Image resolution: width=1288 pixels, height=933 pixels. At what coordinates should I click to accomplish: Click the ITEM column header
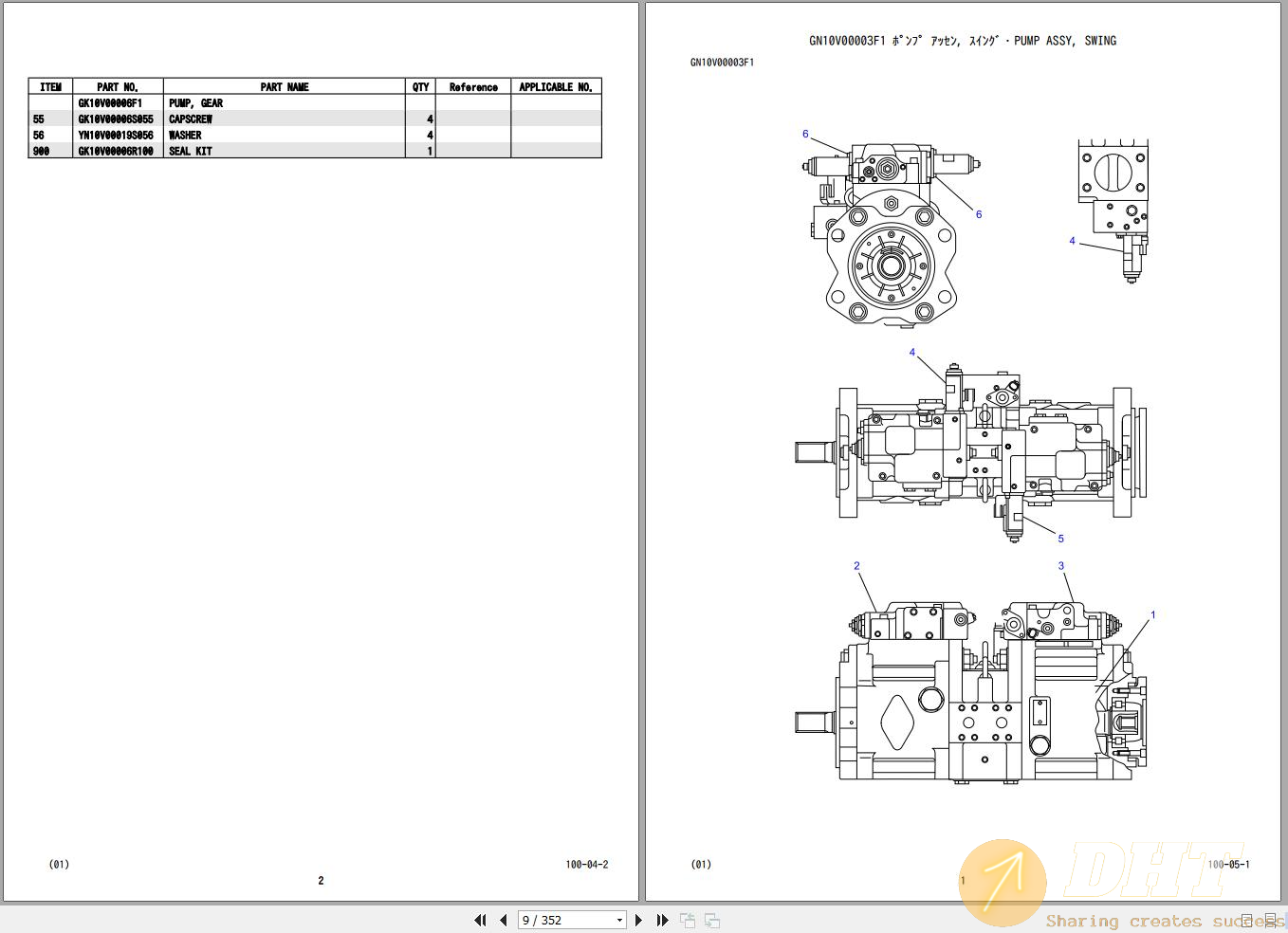tap(51, 86)
